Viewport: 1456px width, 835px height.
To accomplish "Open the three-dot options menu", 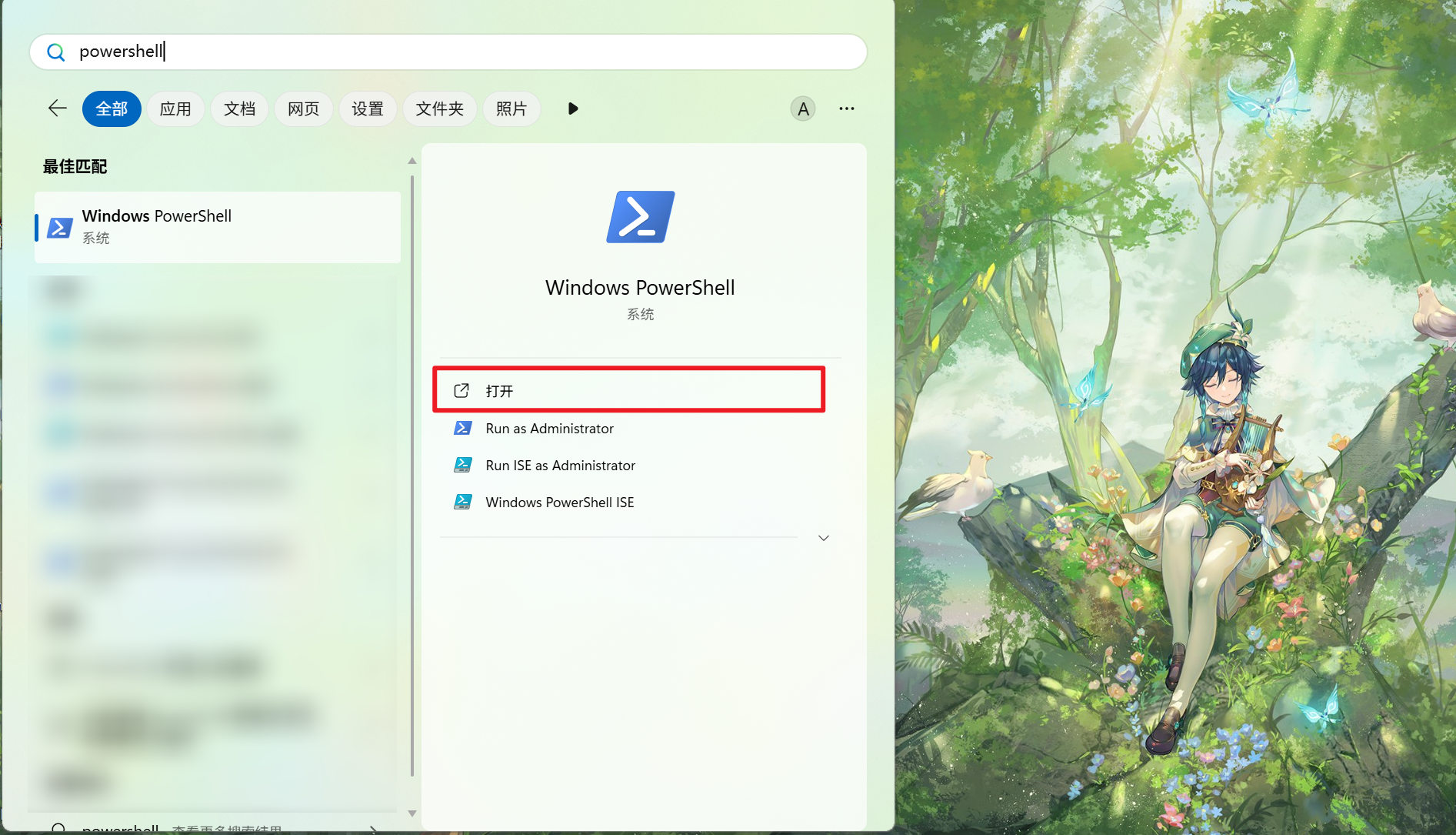I will tap(847, 109).
